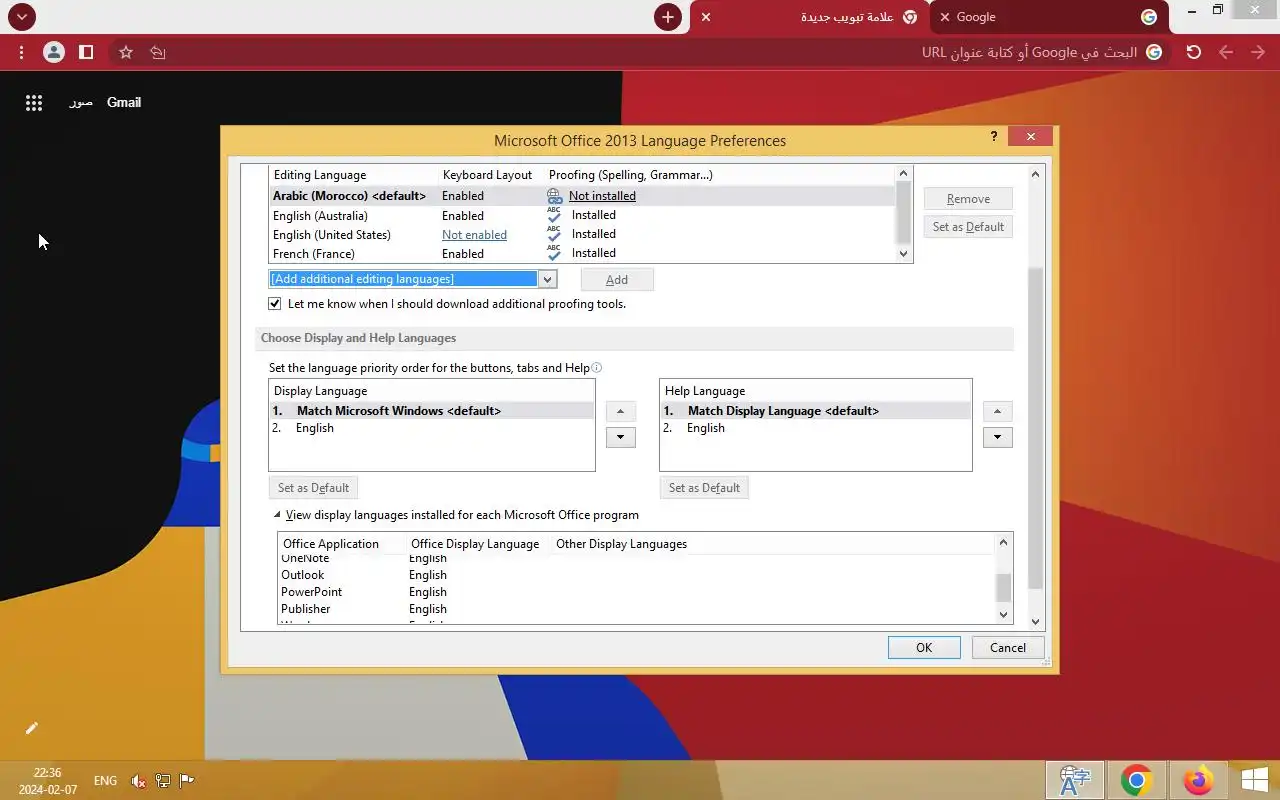Toggle the download additional proofing tools checkbox

(x=275, y=304)
